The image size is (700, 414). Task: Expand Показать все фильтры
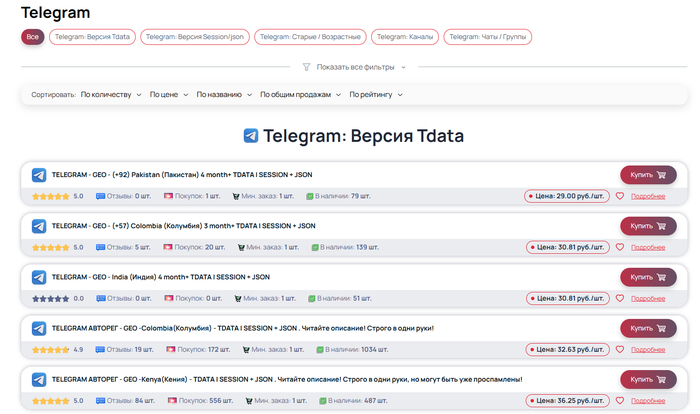pyautogui.click(x=361, y=67)
